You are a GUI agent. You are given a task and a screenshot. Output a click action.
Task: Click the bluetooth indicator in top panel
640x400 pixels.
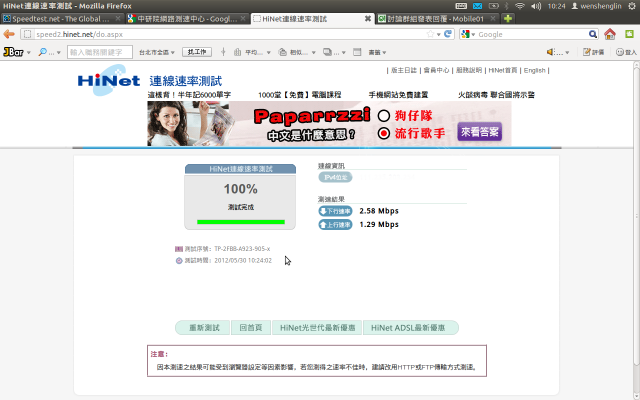point(507,6)
